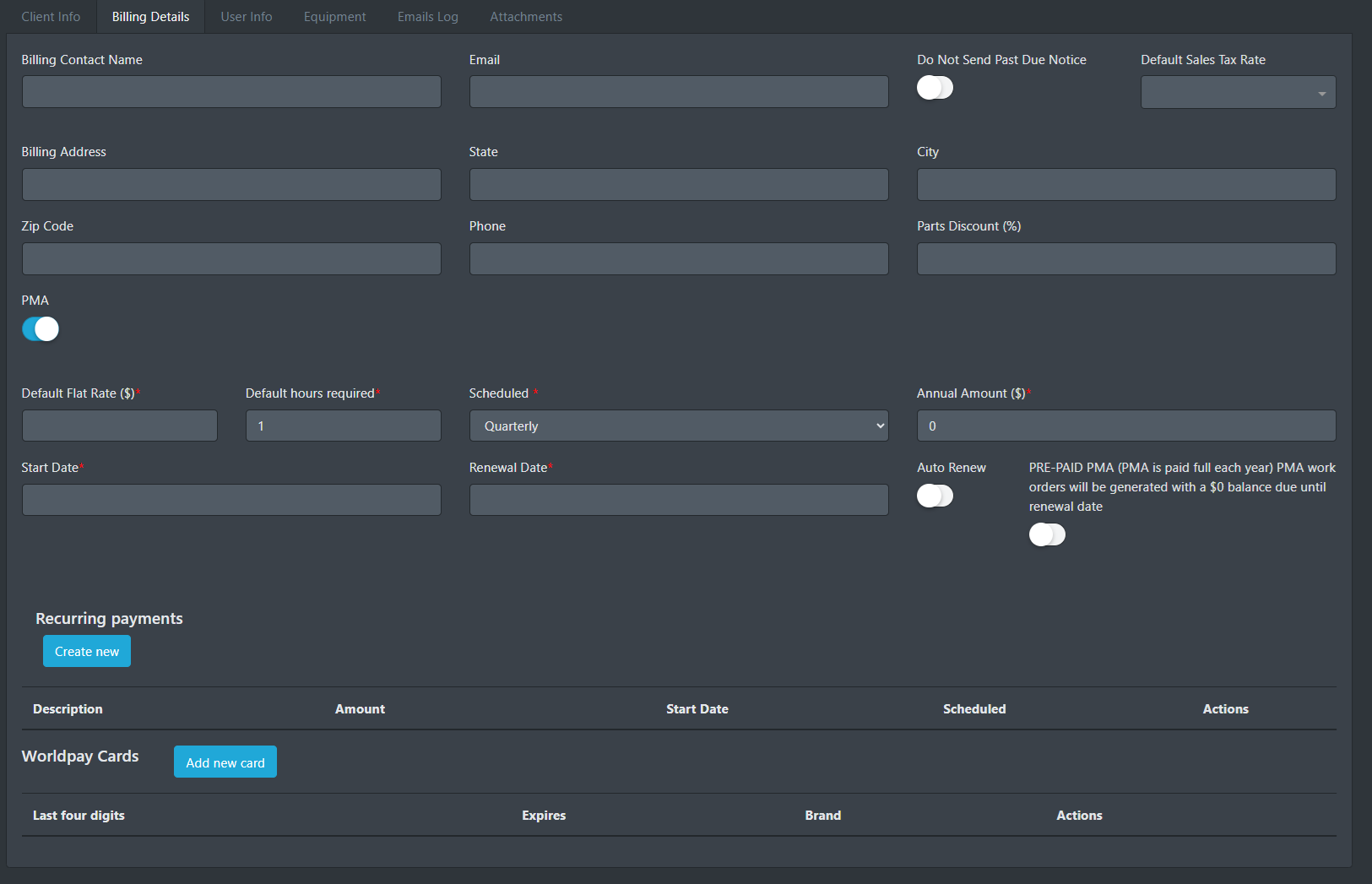Screen dimensions: 1372x884
Task: Open the User Info tab
Action: pos(247,17)
